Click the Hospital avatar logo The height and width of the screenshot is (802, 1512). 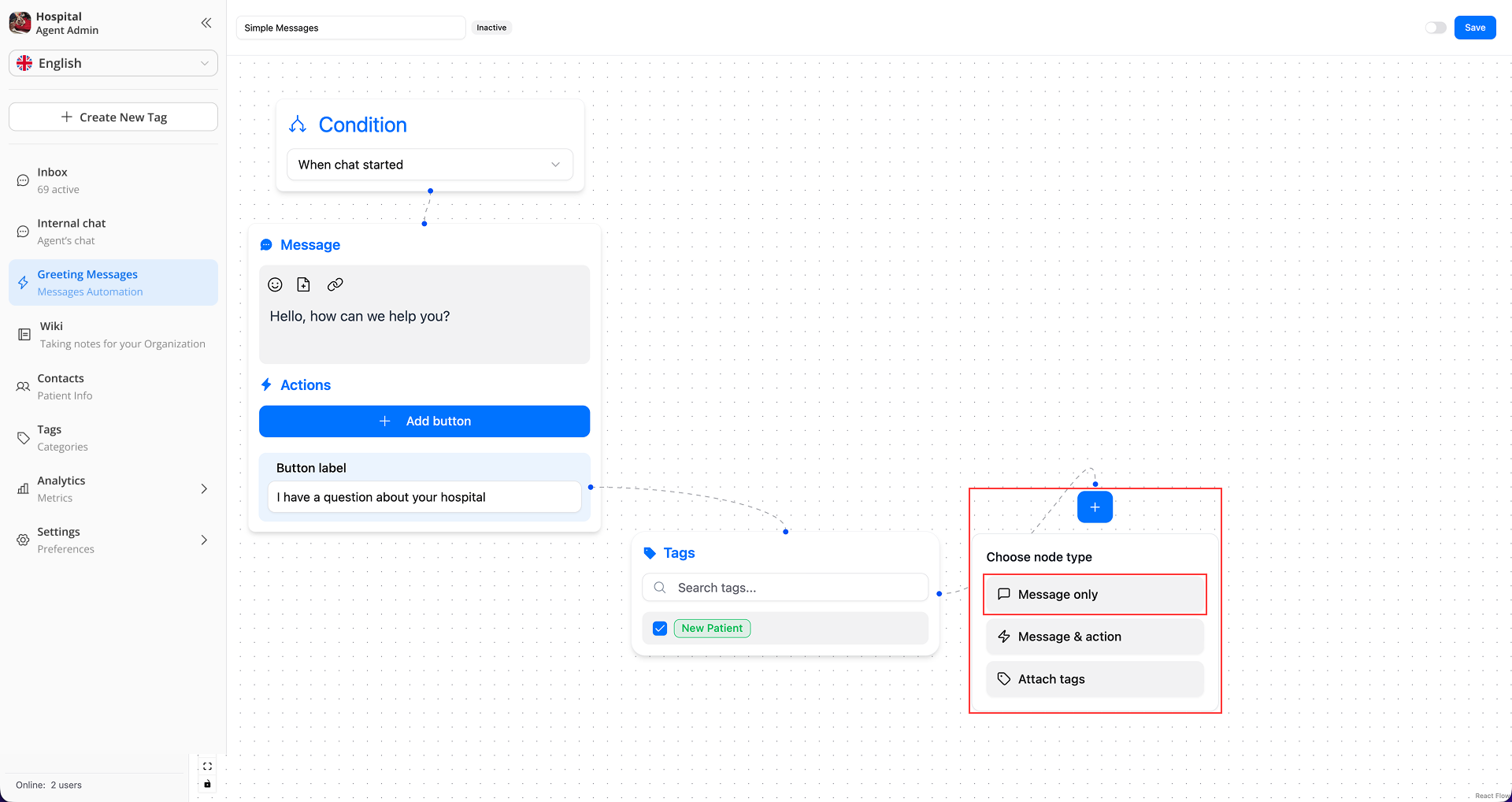point(20,23)
